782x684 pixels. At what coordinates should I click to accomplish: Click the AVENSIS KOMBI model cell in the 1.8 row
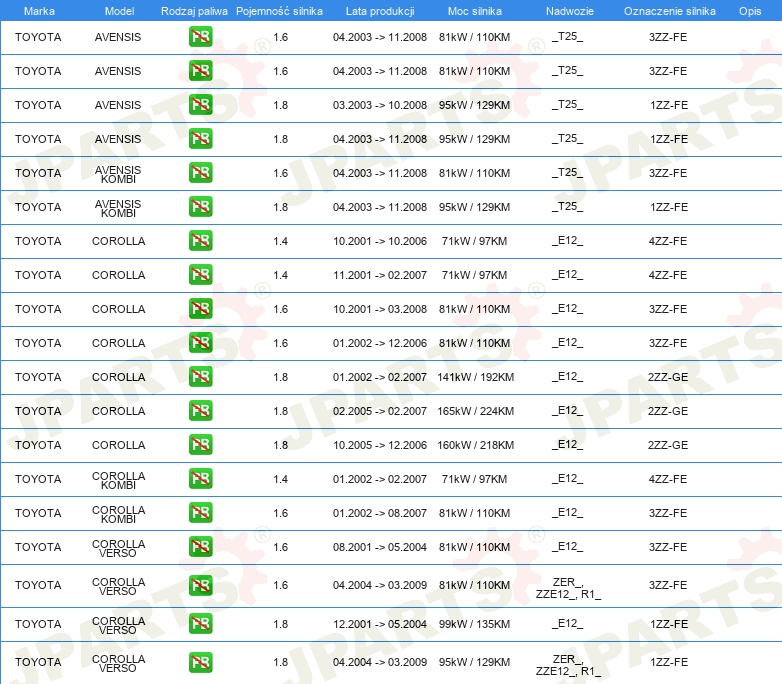pos(118,208)
